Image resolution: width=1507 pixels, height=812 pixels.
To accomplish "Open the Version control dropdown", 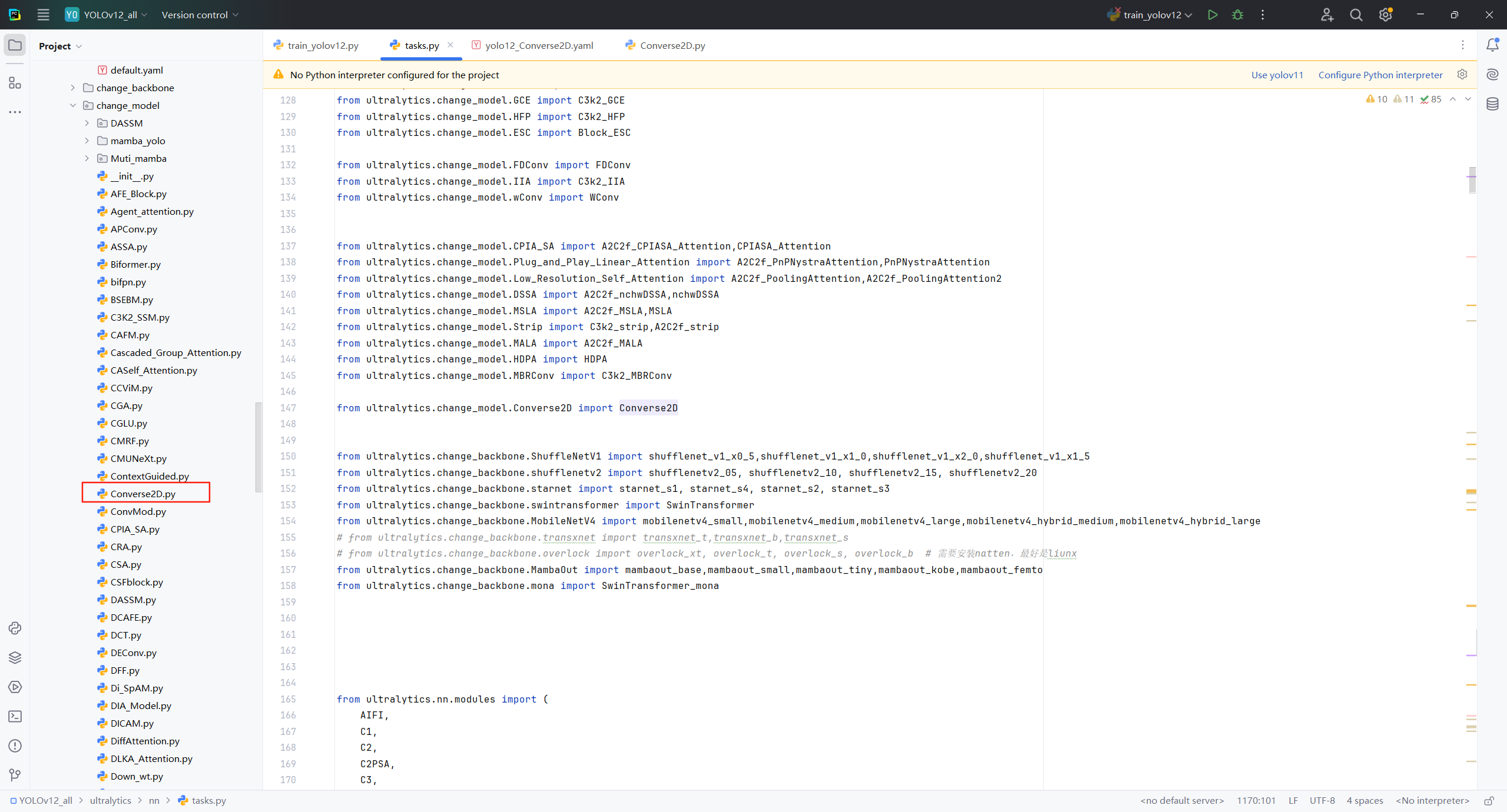I will 200,15.
